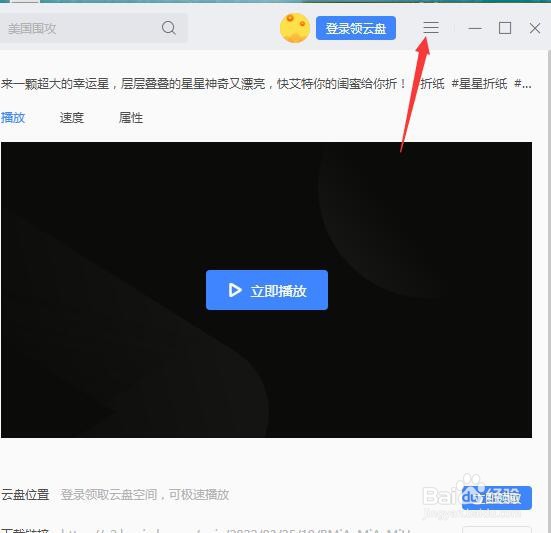The image size is (551, 533).
Task: Click the yellow moon avatar icon
Action: pos(295,28)
